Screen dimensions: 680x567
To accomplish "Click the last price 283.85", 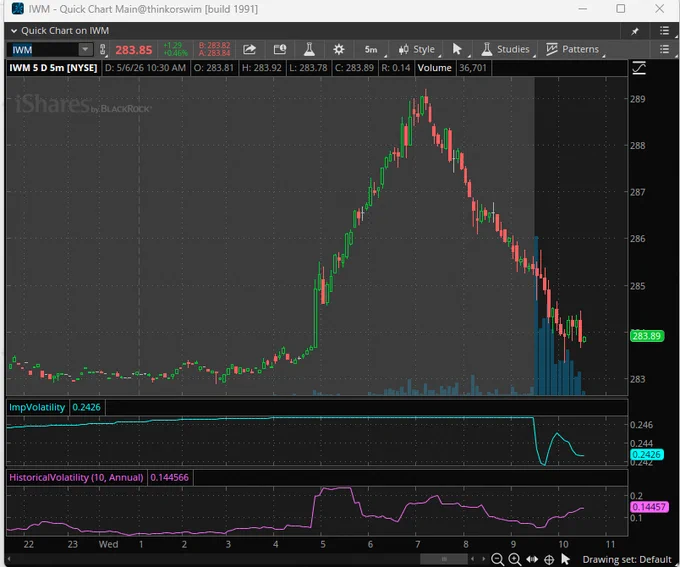I will point(134,50).
